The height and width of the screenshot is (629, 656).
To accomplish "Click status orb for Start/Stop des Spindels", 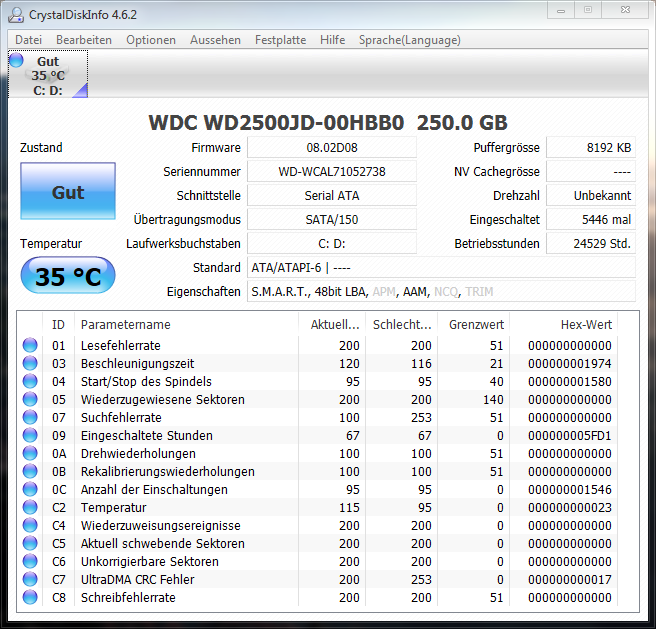I will 30,381.
